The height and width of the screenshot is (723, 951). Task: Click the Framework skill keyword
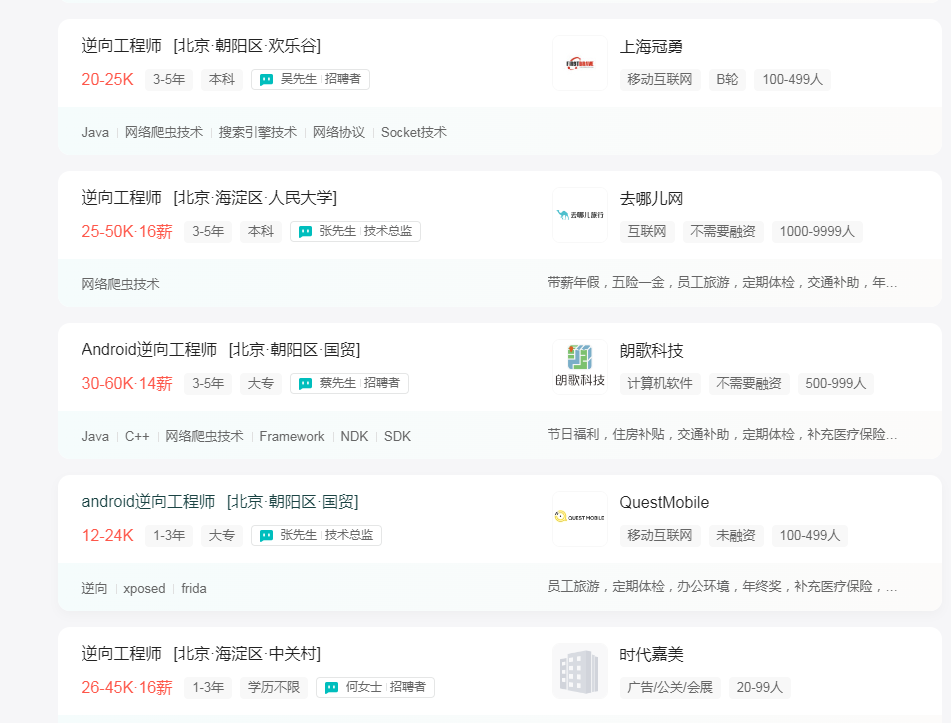point(292,436)
